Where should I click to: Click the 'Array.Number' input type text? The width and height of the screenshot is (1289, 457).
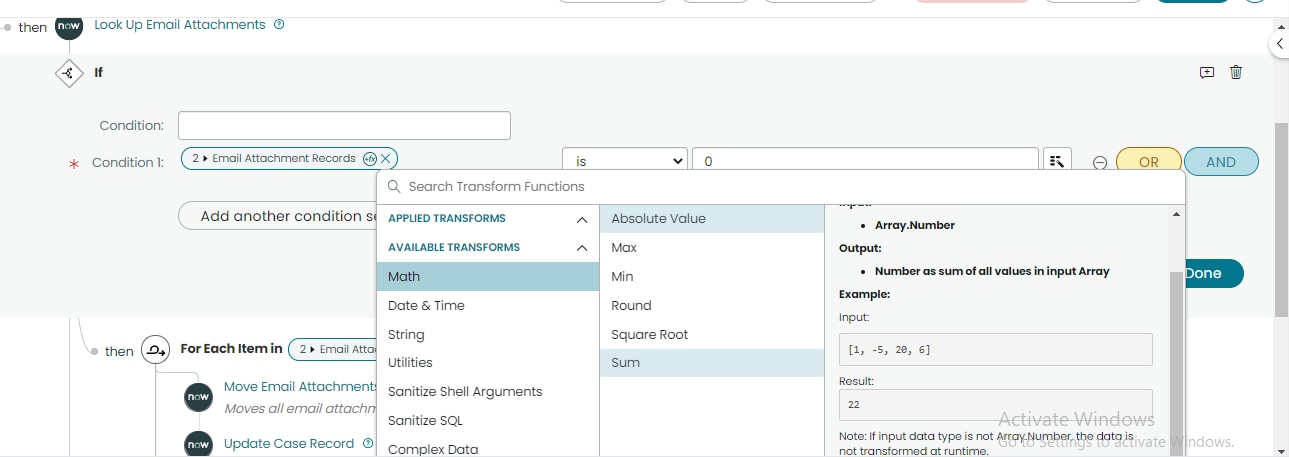pos(914,226)
